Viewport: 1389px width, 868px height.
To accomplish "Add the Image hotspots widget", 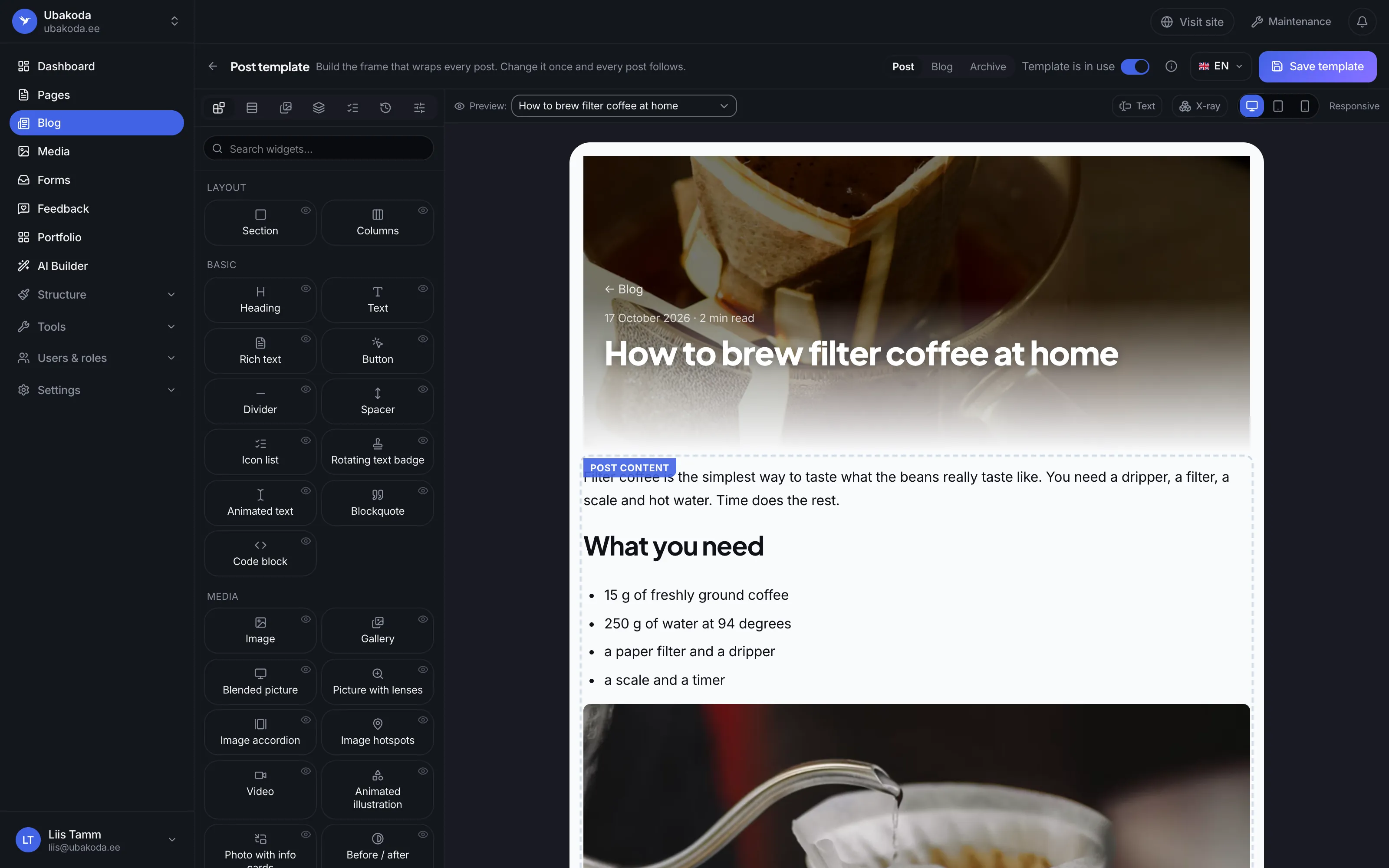I will [378, 732].
